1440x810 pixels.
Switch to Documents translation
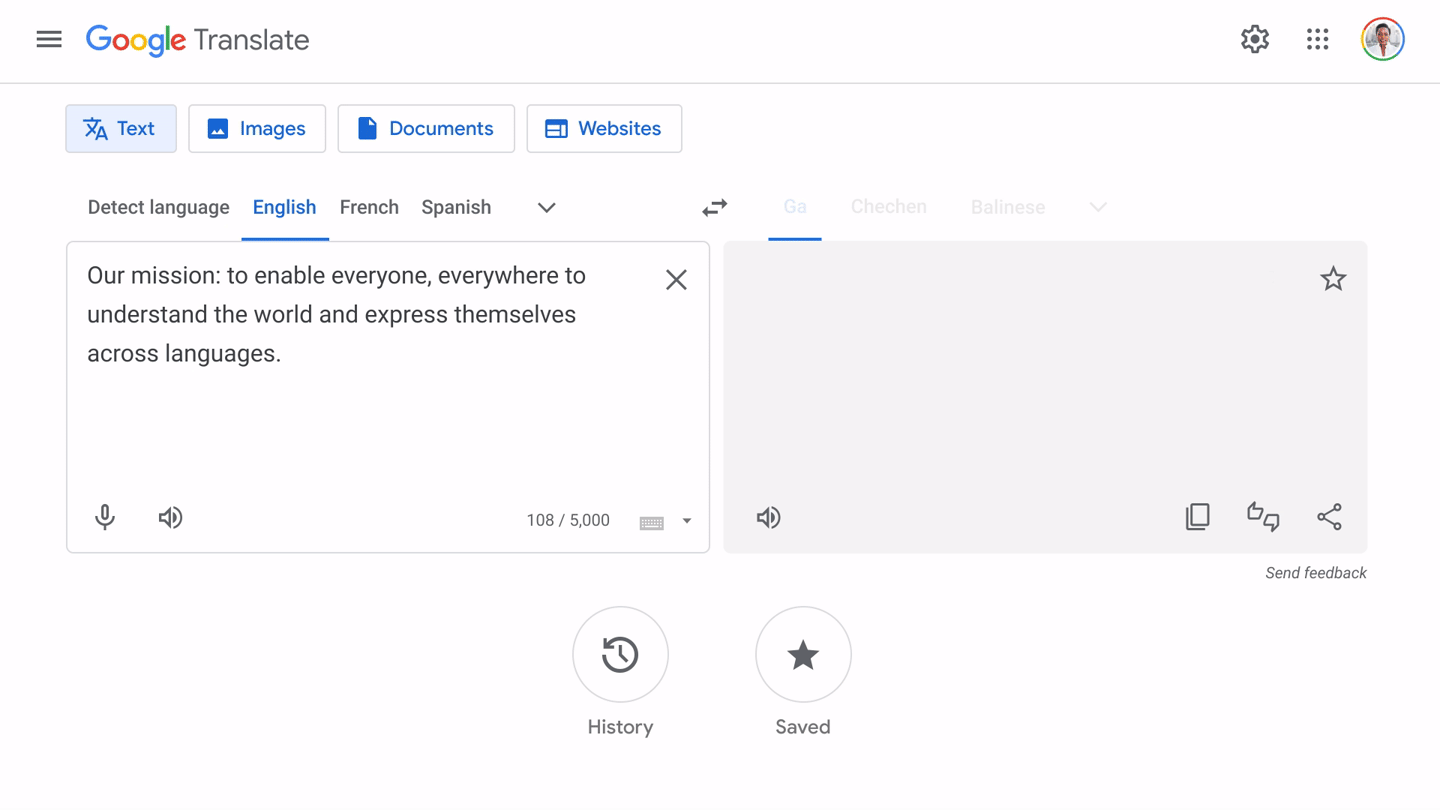pos(426,128)
